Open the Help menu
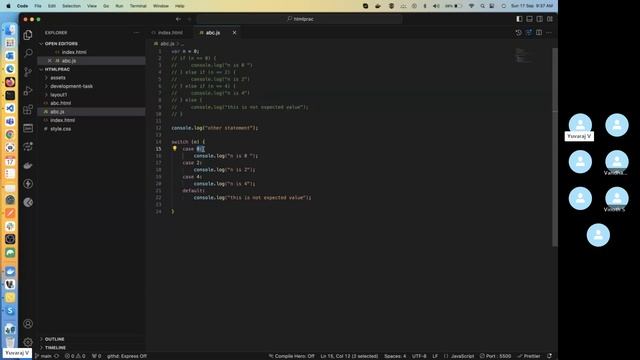 [180, 6]
